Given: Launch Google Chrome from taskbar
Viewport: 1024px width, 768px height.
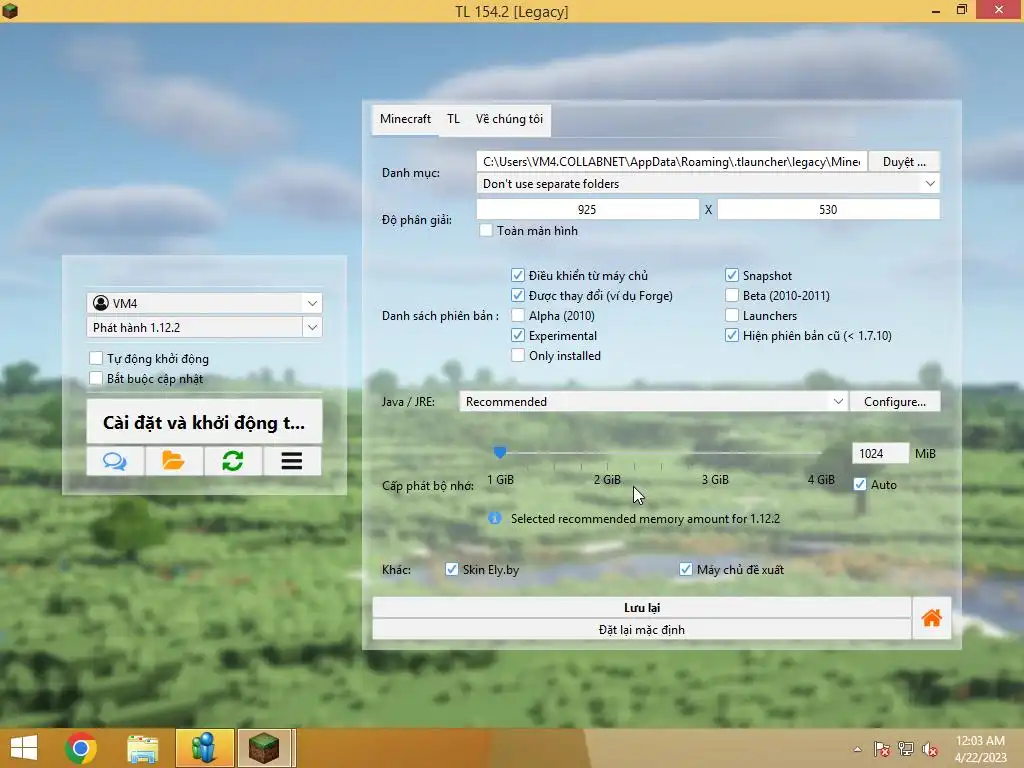Looking at the screenshot, I should click(x=81, y=748).
